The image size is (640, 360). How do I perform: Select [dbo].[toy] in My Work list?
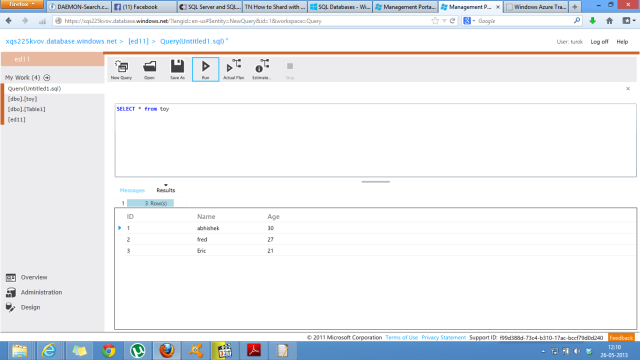point(22,99)
